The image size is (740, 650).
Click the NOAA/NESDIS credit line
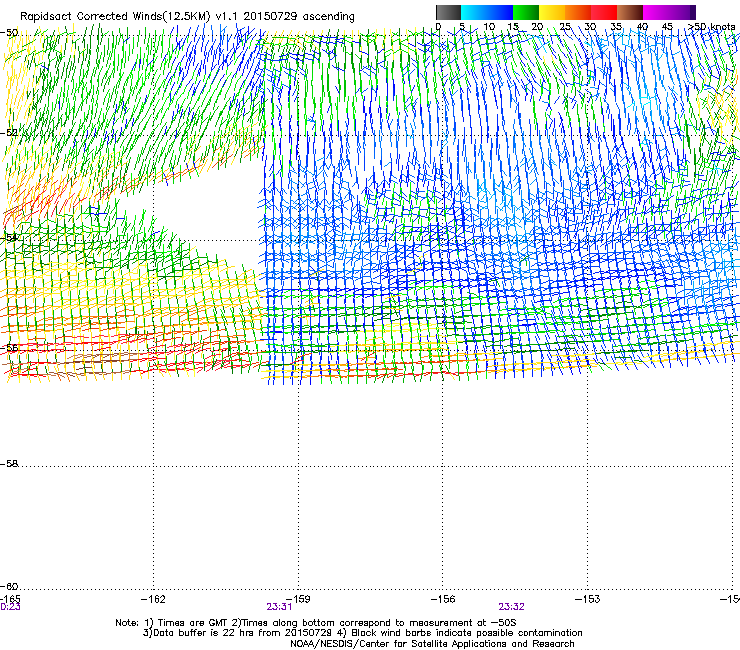point(432,644)
